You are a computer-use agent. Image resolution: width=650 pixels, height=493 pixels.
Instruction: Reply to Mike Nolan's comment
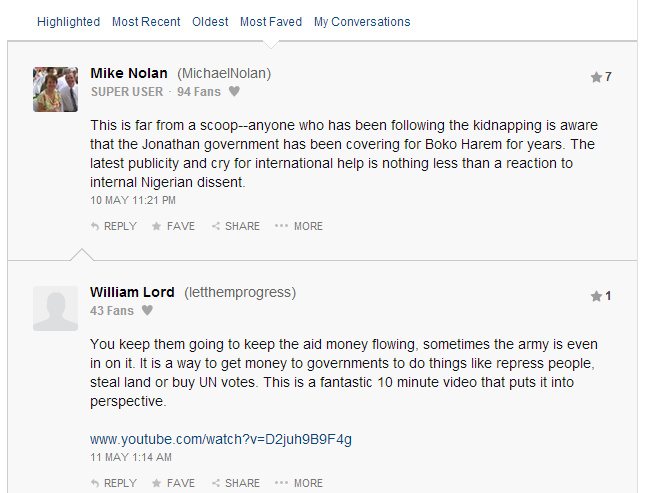114,226
